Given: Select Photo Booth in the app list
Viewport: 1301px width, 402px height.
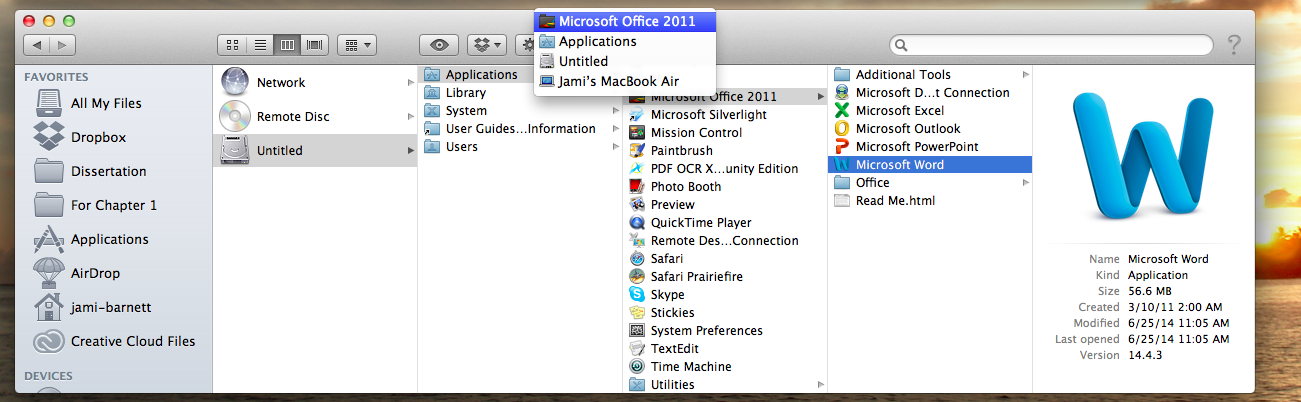Looking at the screenshot, I should coord(725,186).
